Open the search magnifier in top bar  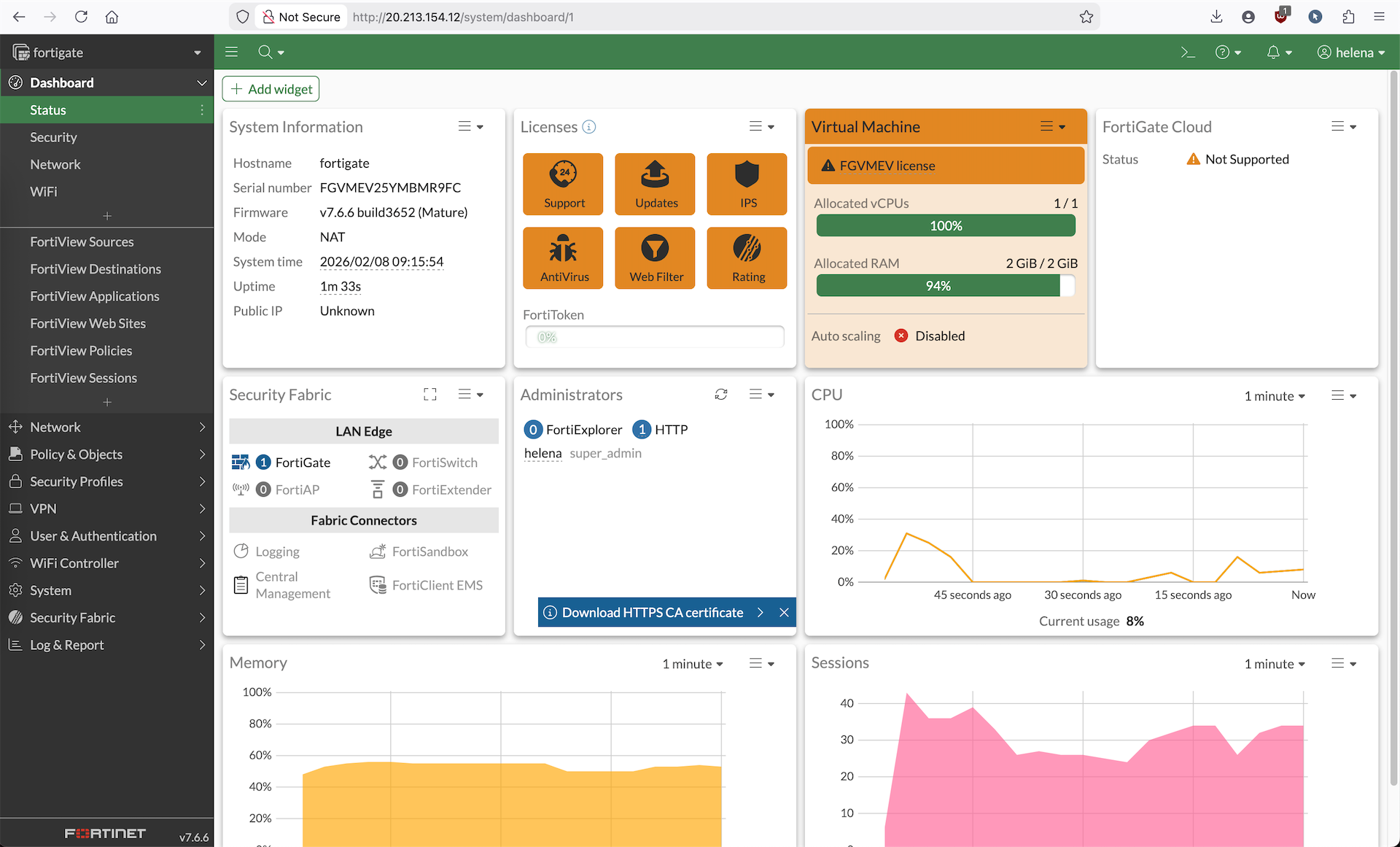(265, 53)
